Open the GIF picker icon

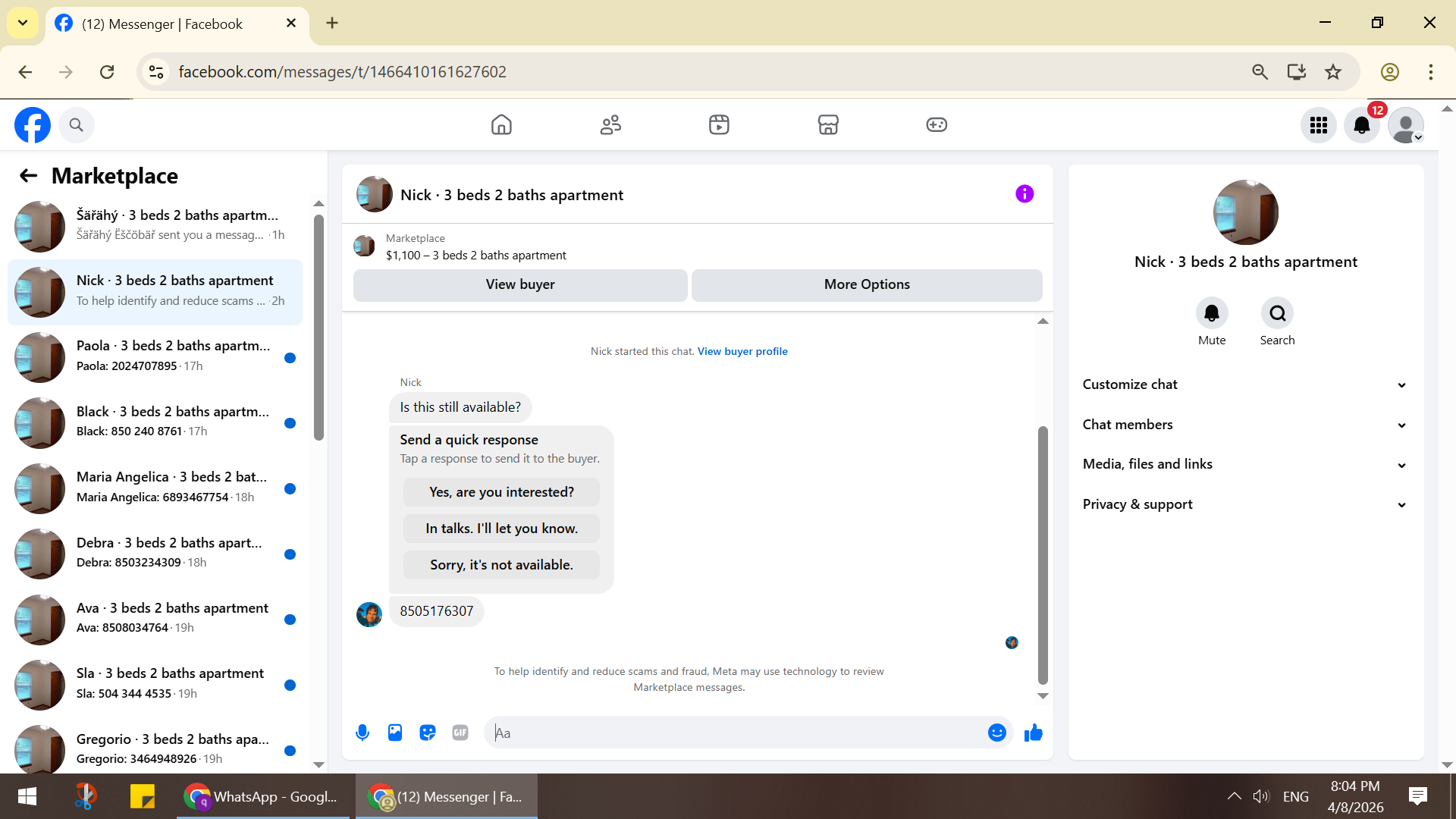pos(460,733)
